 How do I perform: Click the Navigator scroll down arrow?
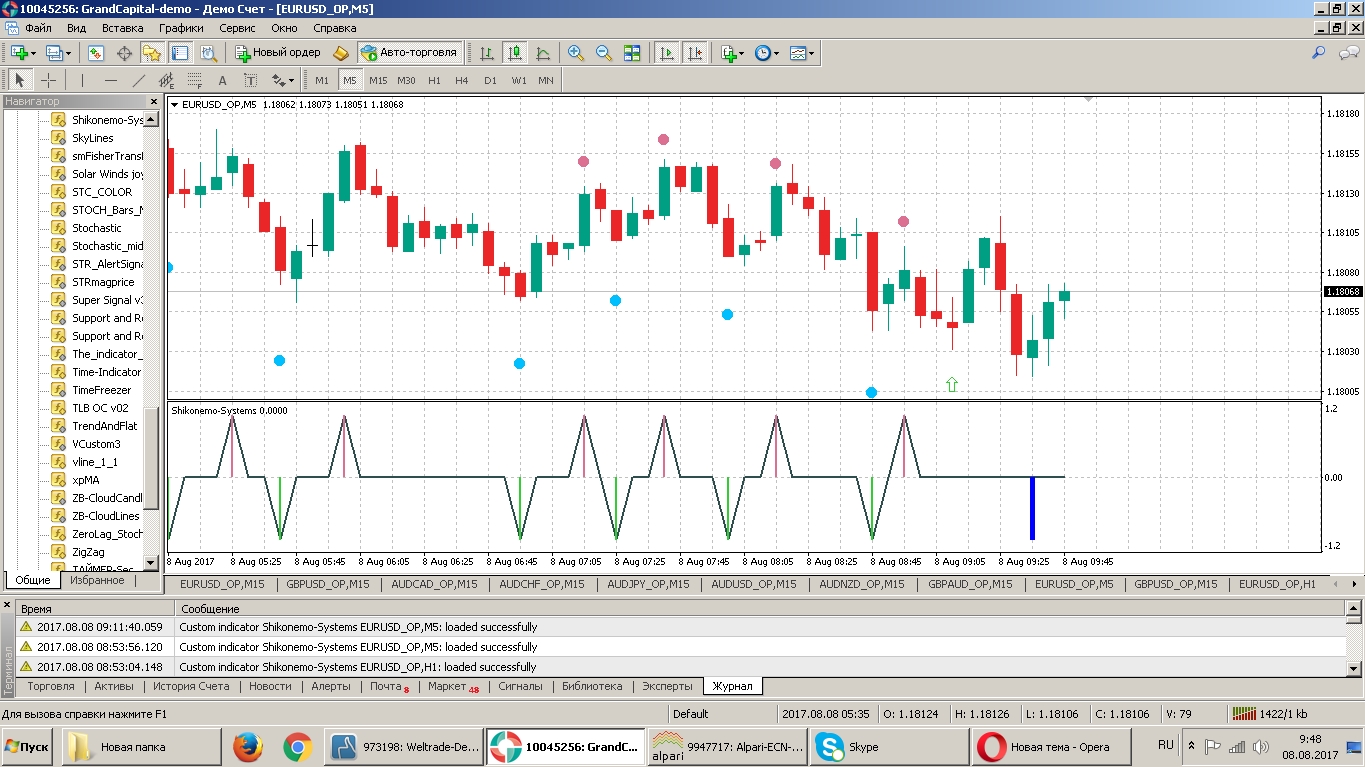(151, 563)
